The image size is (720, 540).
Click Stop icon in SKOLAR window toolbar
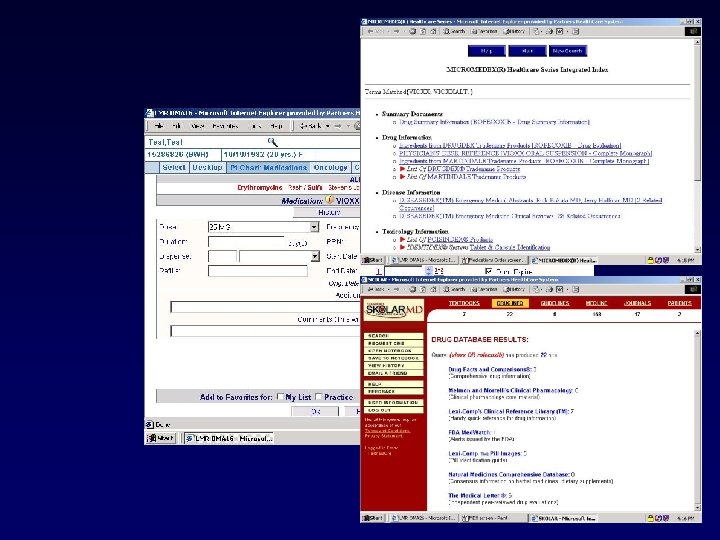click(x=412, y=289)
